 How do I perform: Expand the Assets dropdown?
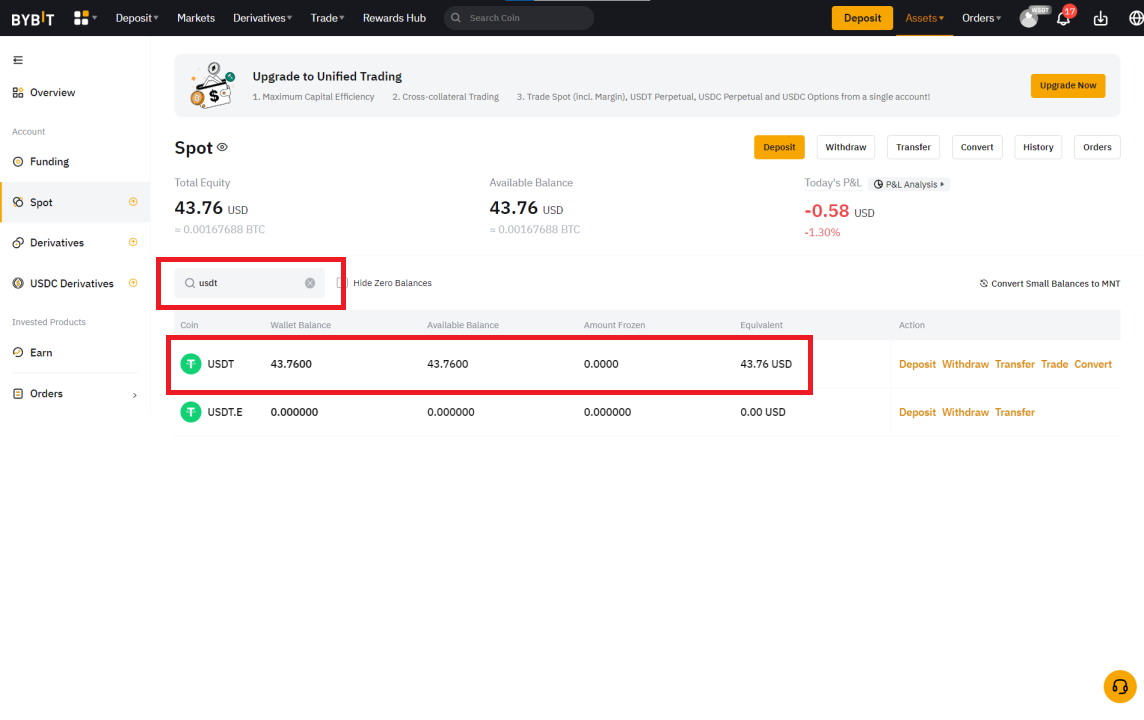coord(924,18)
